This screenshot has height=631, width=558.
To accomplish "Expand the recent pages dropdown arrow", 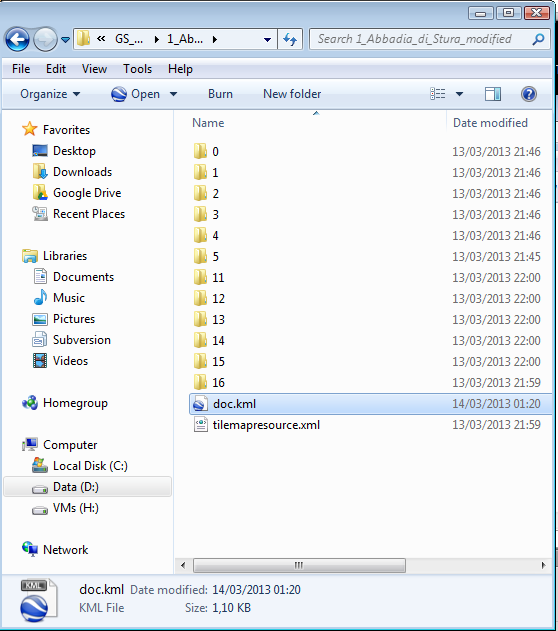I will [x=65, y=39].
